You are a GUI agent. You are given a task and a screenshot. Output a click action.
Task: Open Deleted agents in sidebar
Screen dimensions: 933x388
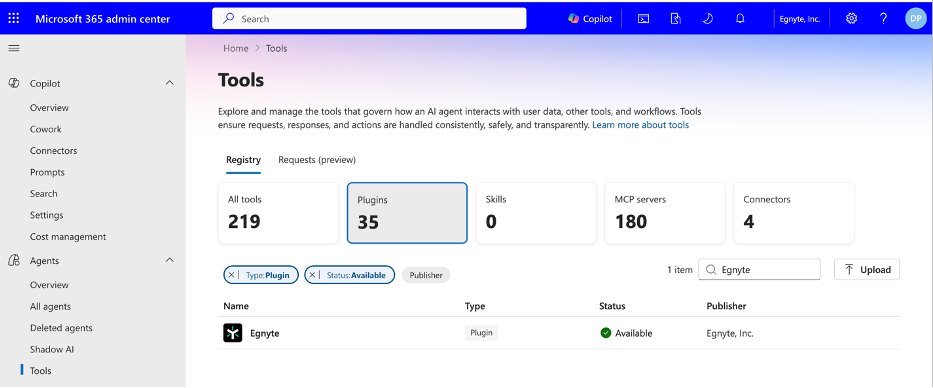[x=61, y=328]
